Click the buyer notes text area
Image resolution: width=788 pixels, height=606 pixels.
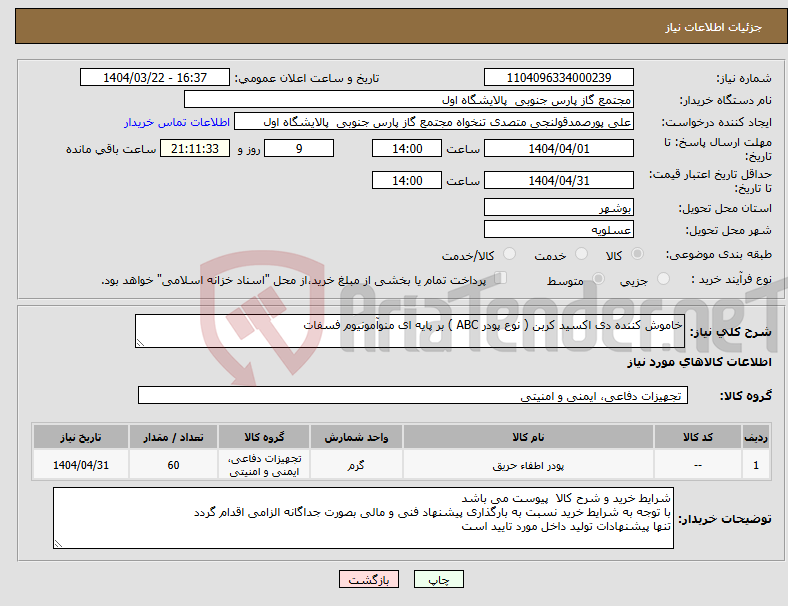click(363, 518)
